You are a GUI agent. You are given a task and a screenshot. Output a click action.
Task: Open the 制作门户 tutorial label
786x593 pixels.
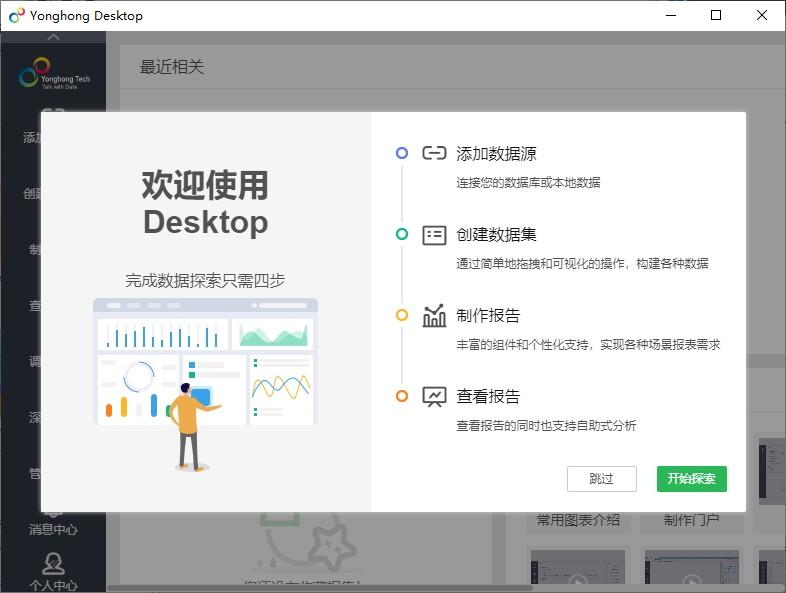(x=691, y=520)
